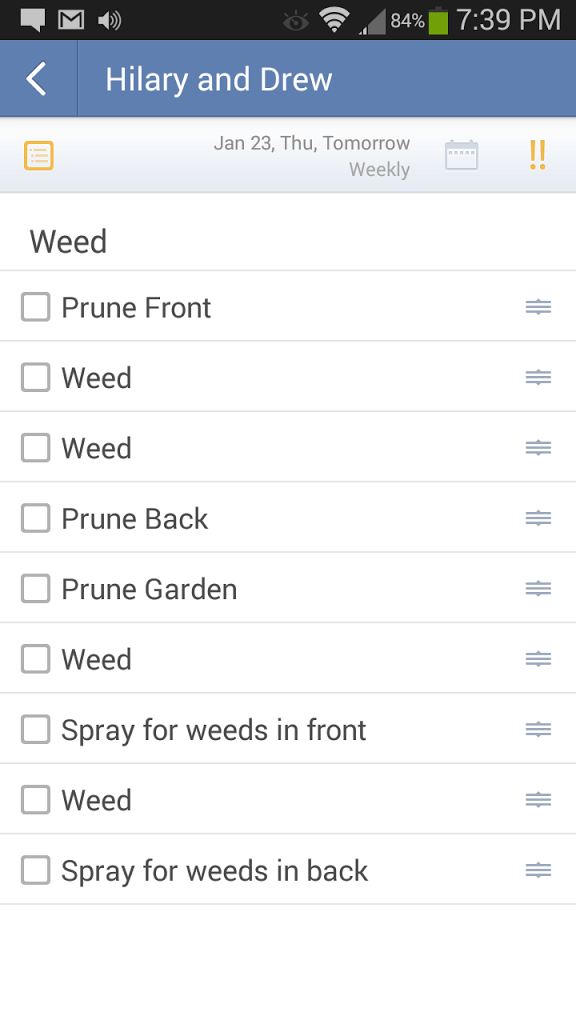576x1024 pixels.
Task: Edit the Weed task title field
Action: [x=288, y=242]
